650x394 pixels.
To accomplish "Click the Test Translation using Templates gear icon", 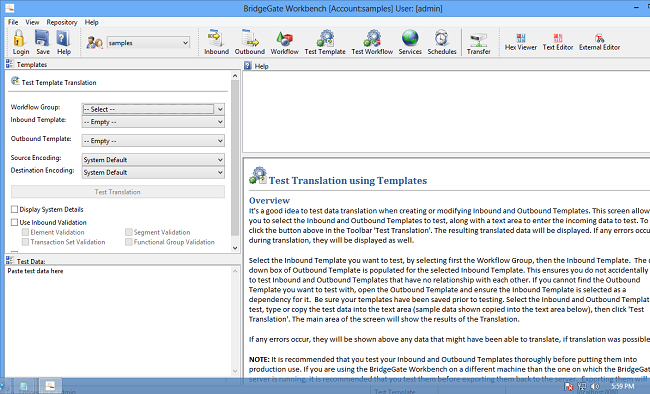I will pyautogui.click(x=258, y=176).
